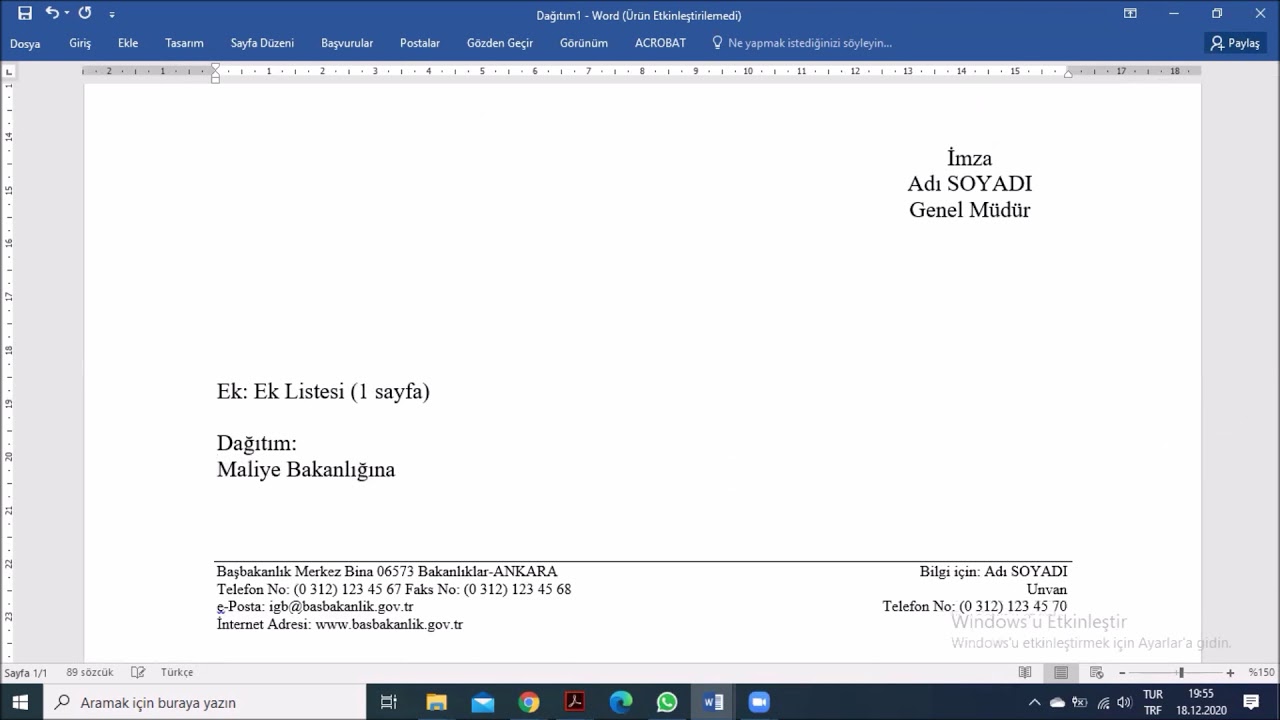Viewport: 1280px width, 720px height.
Task: Click the volume speaker tray icon
Action: pos(1124,702)
